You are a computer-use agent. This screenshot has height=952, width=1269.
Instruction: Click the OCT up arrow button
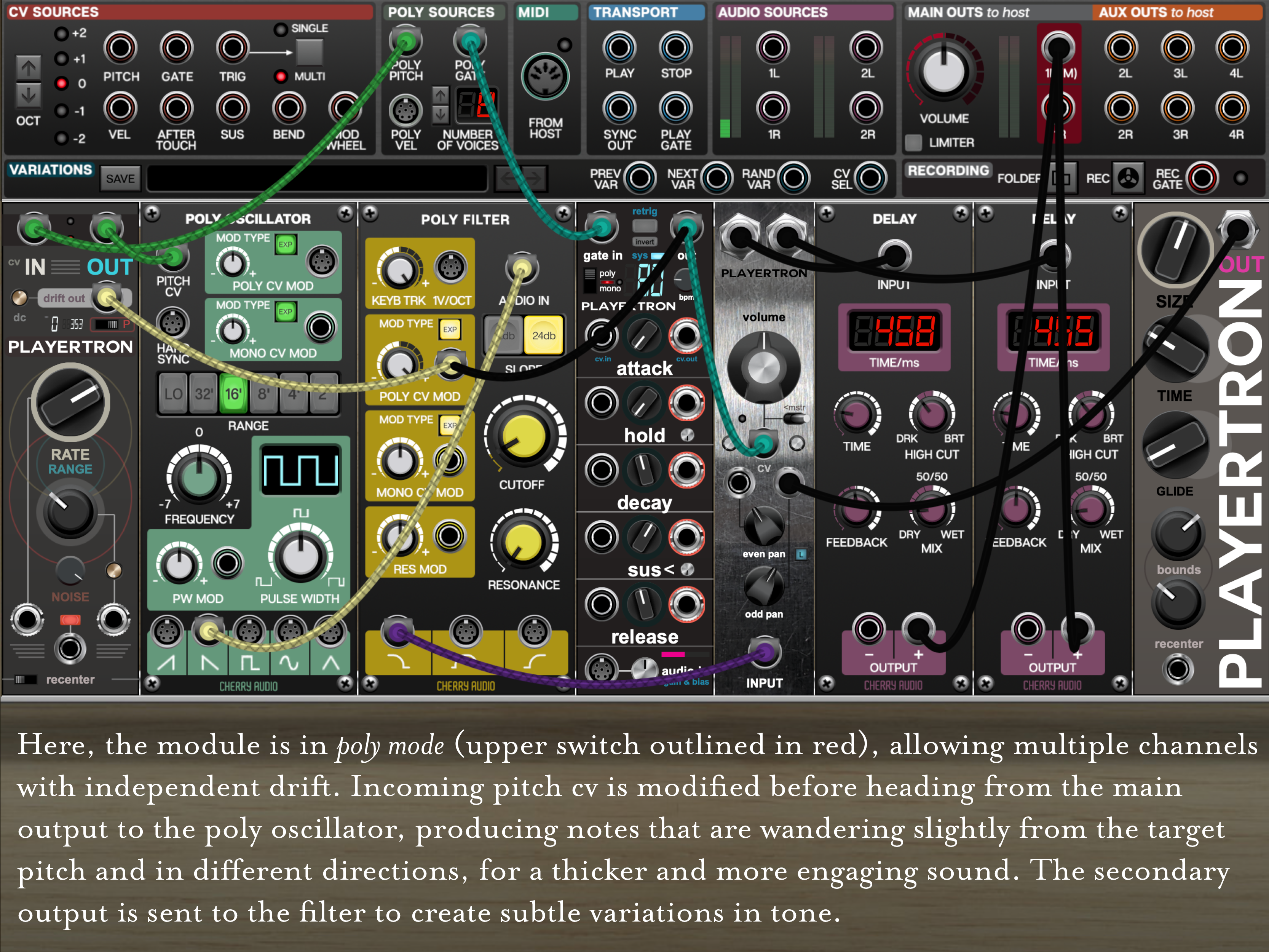point(28,69)
